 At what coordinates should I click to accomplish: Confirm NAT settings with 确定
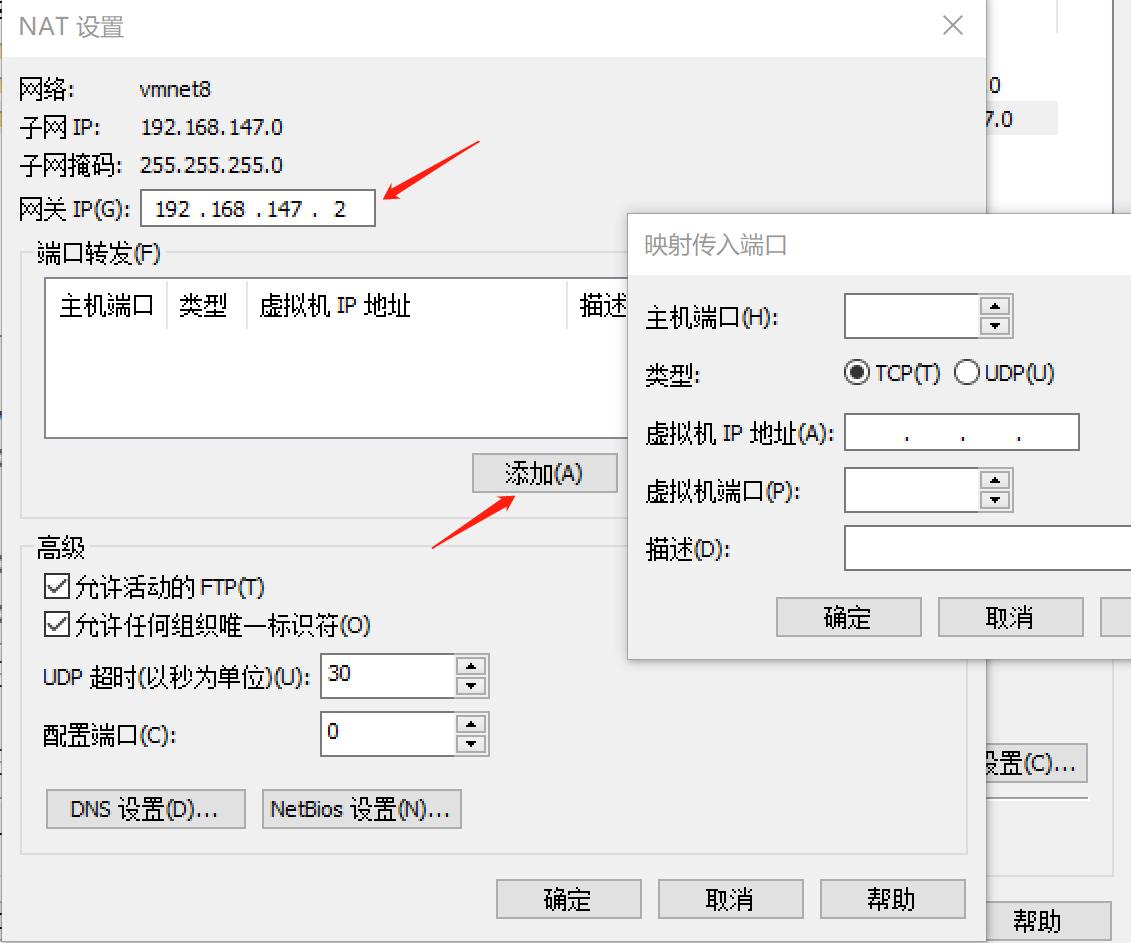tap(568, 898)
